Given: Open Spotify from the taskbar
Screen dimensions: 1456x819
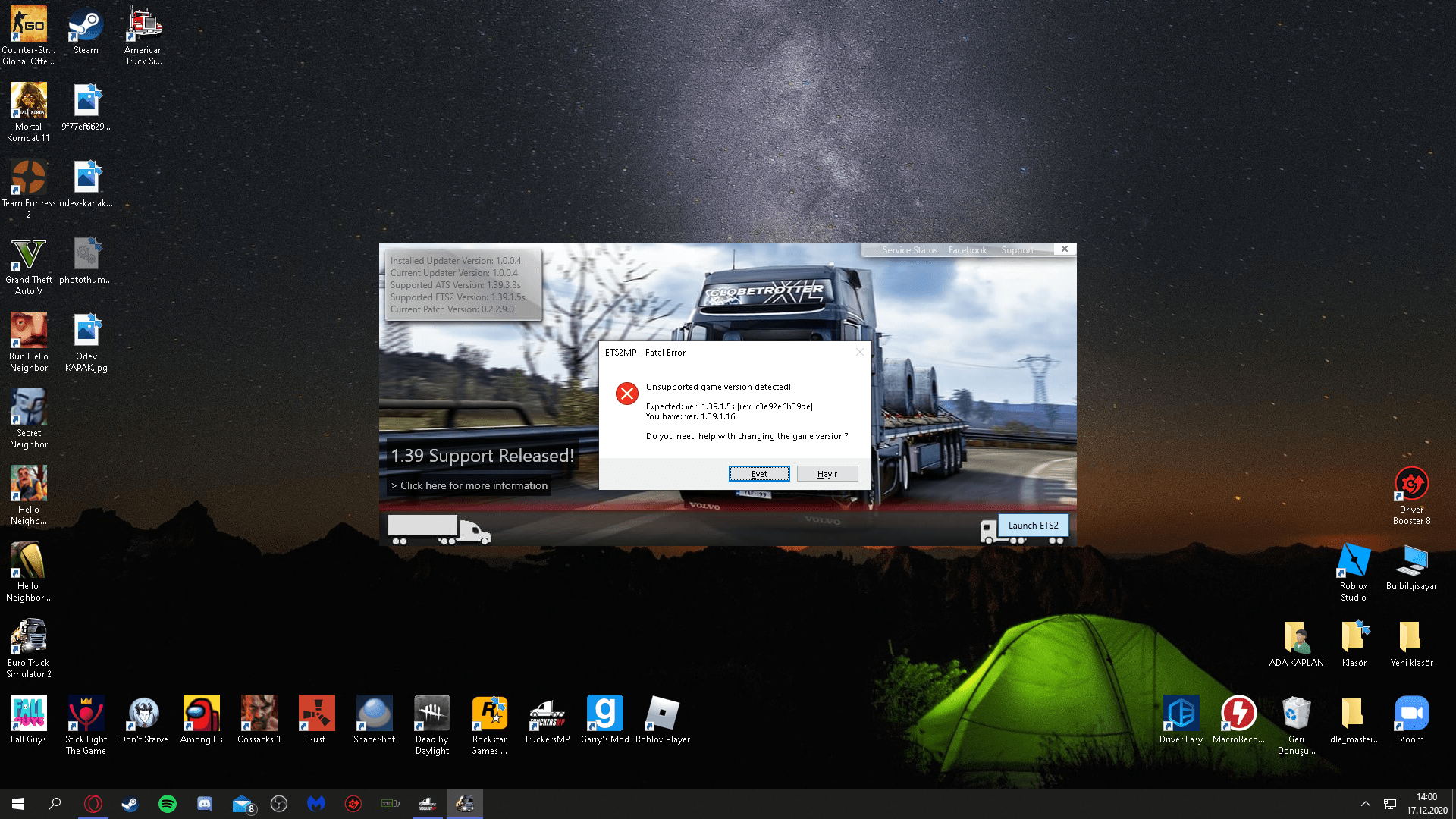Looking at the screenshot, I should click(168, 804).
